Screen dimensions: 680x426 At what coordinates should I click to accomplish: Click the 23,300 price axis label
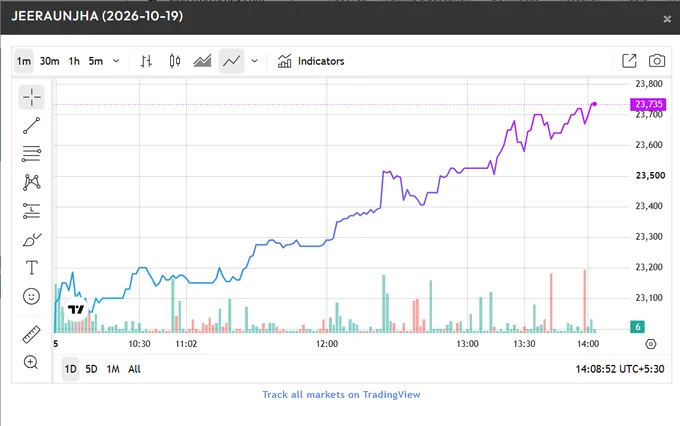649,237
